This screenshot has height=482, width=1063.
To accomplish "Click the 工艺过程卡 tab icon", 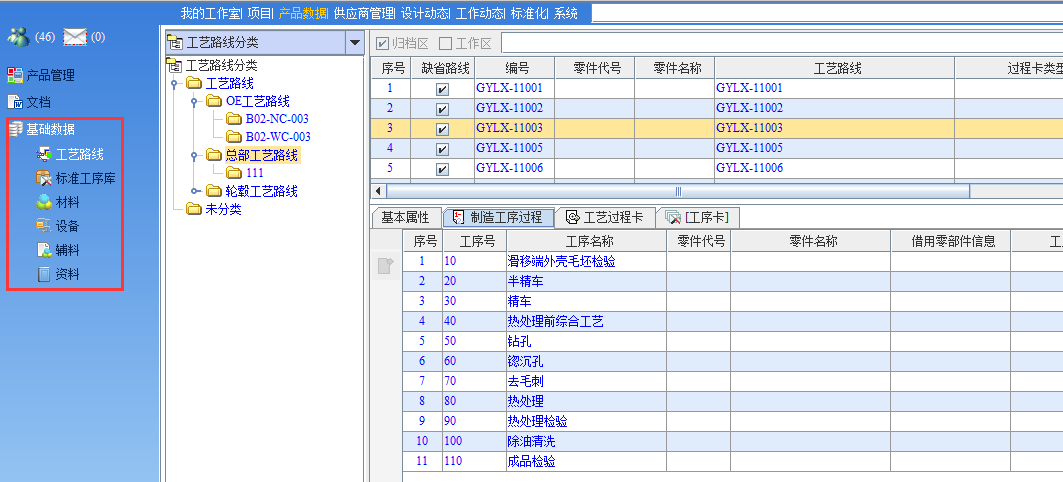I will click(x=572, y=217).
